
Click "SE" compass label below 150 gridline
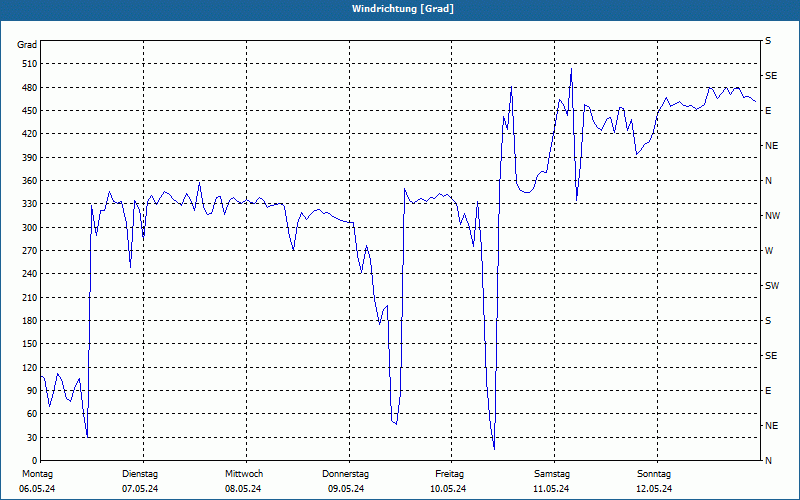coord(771,356)
